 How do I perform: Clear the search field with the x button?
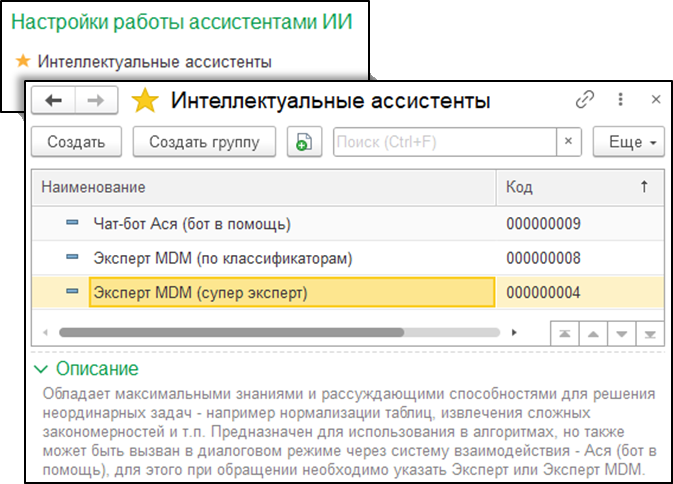[568, 142]
